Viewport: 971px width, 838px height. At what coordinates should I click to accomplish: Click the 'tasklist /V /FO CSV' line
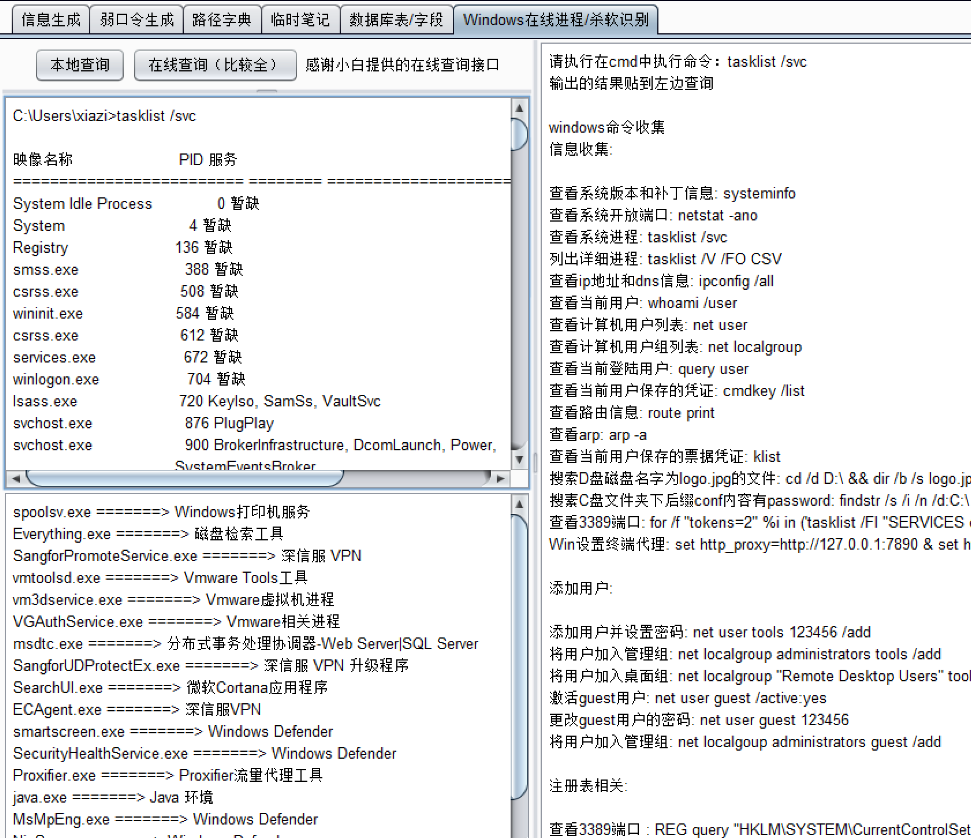[x=666, y=259]
